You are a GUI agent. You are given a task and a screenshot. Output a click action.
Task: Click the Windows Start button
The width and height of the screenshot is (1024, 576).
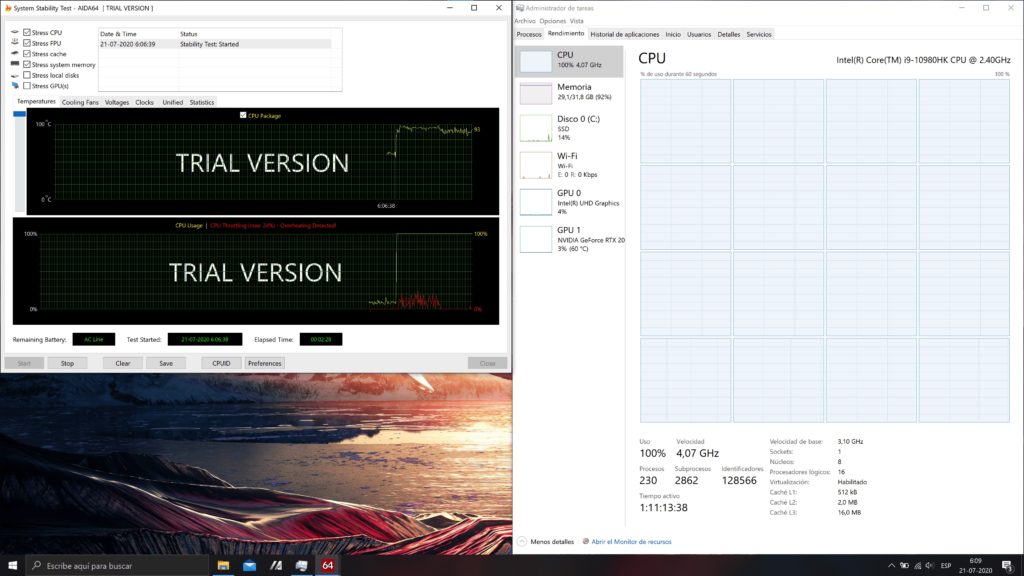tap(10, 566)
